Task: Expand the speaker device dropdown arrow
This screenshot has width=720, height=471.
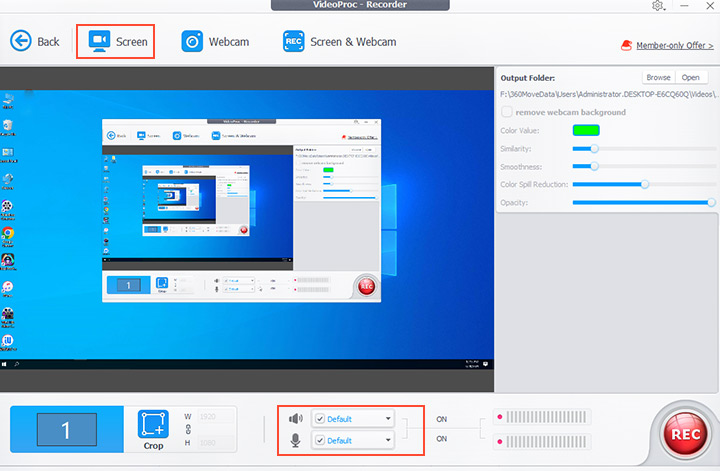Action: point(388,419)
